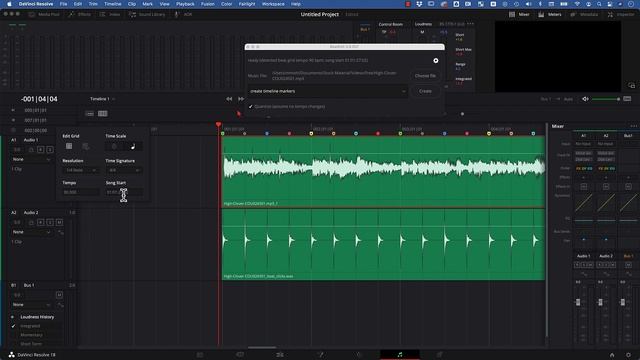Open create timeline markers dropdown

click(327, 91)
